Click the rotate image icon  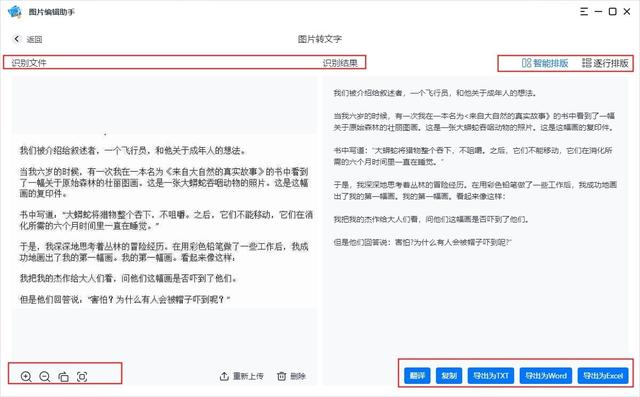click(63, 376)
